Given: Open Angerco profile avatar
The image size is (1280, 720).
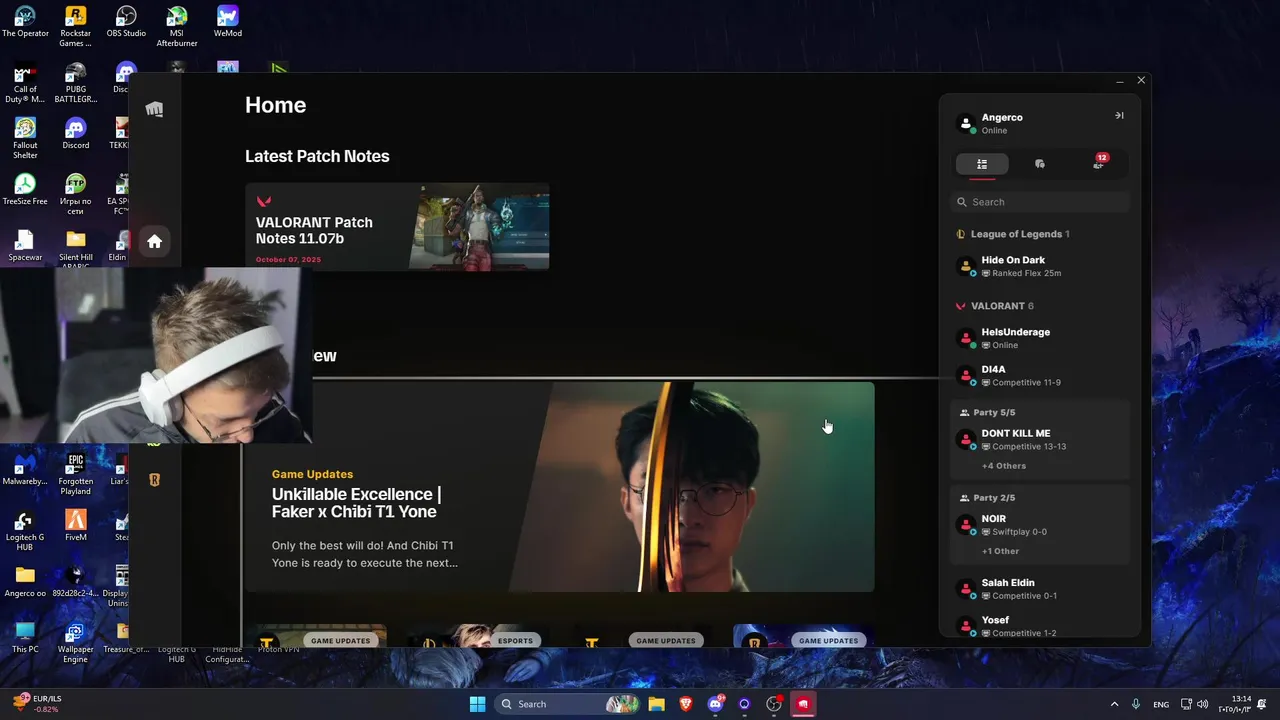Looking at the screenshot, I should [966, 123].
